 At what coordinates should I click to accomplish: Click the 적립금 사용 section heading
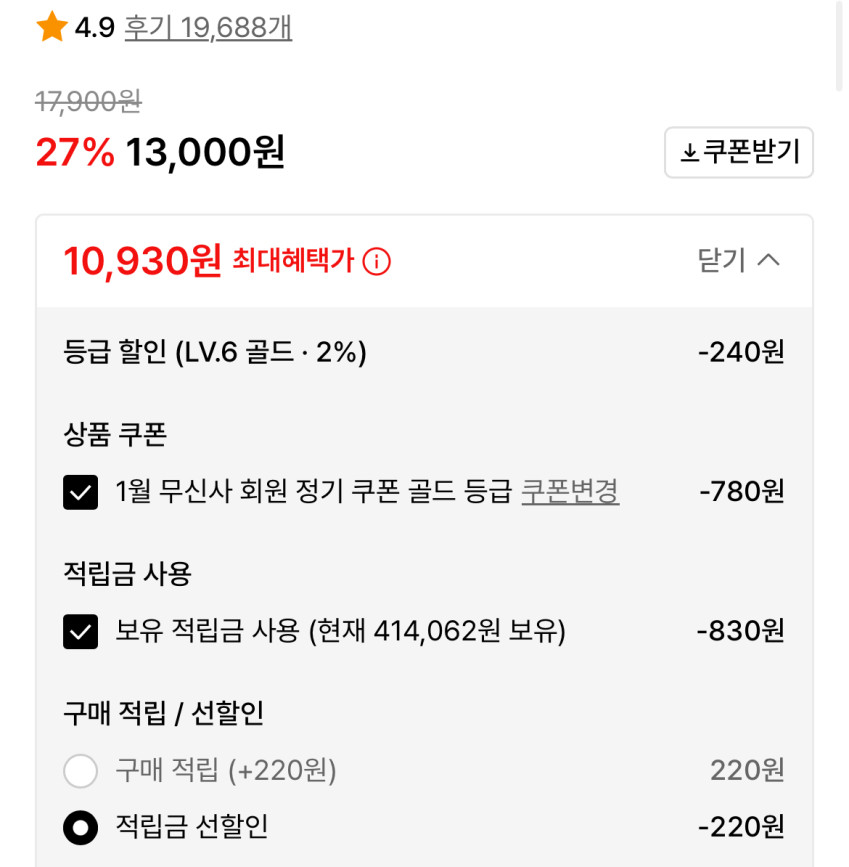pyautogui.click(x=127, y=574)
